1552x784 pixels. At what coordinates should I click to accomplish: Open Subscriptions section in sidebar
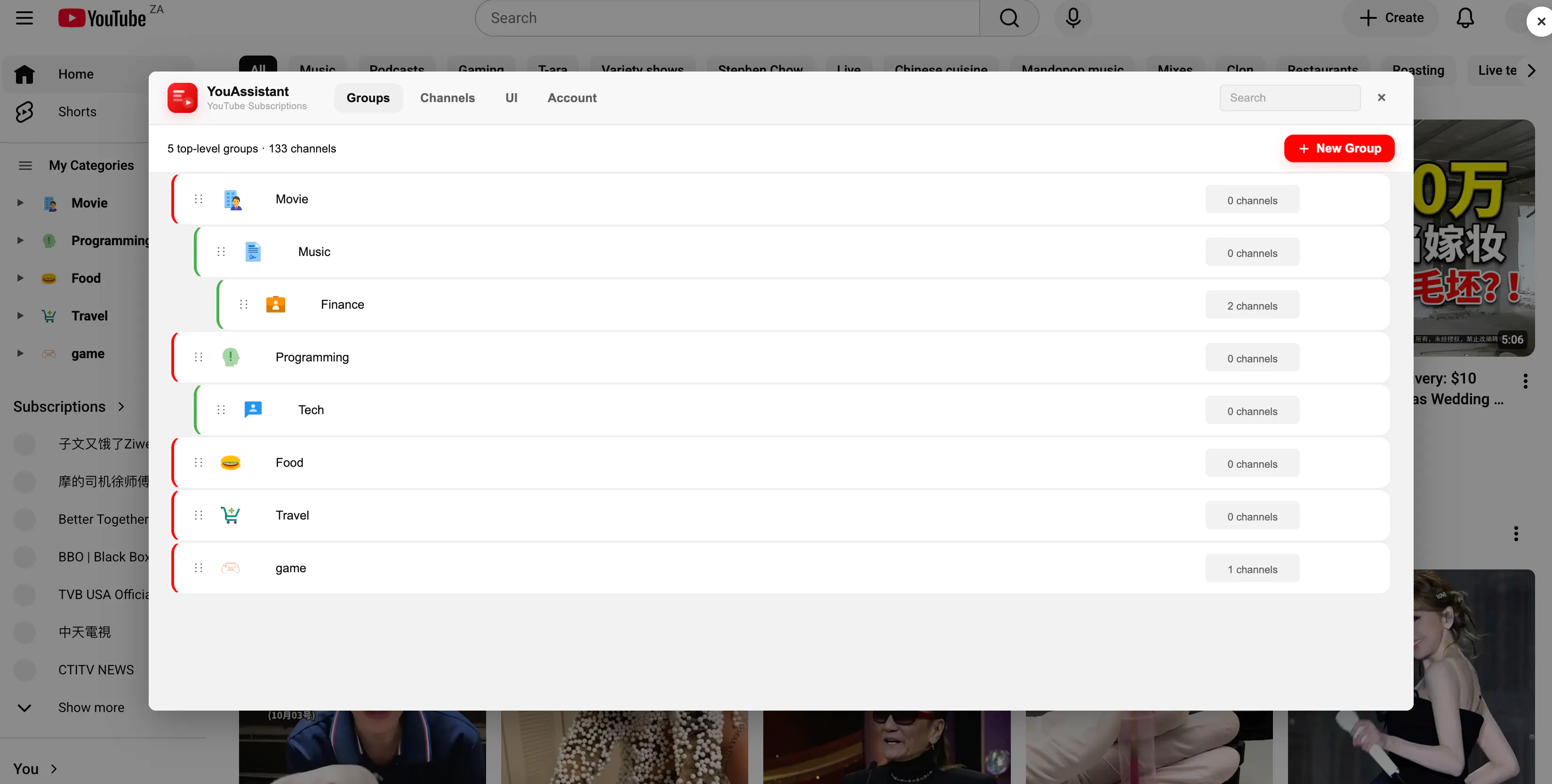tap(69, 408)
